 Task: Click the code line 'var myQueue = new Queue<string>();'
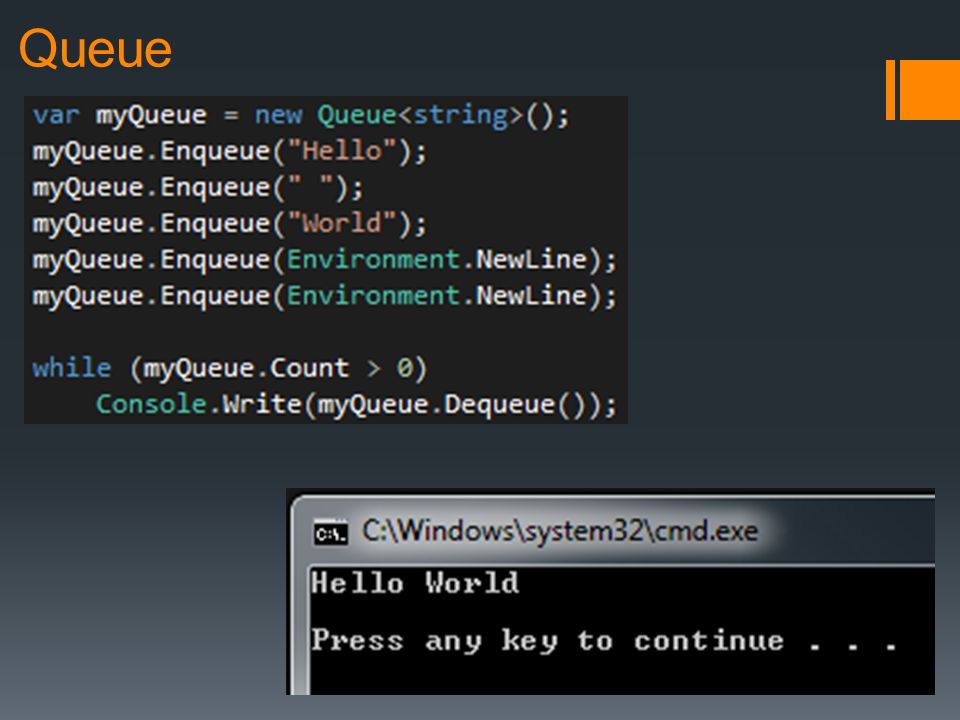click(301, 115)
